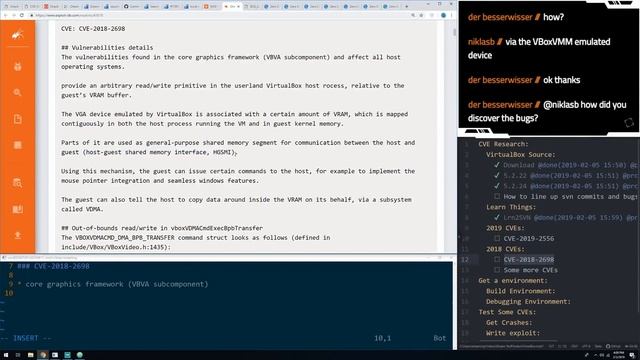Open a new browser tab with plus

(x=406, y=7)
